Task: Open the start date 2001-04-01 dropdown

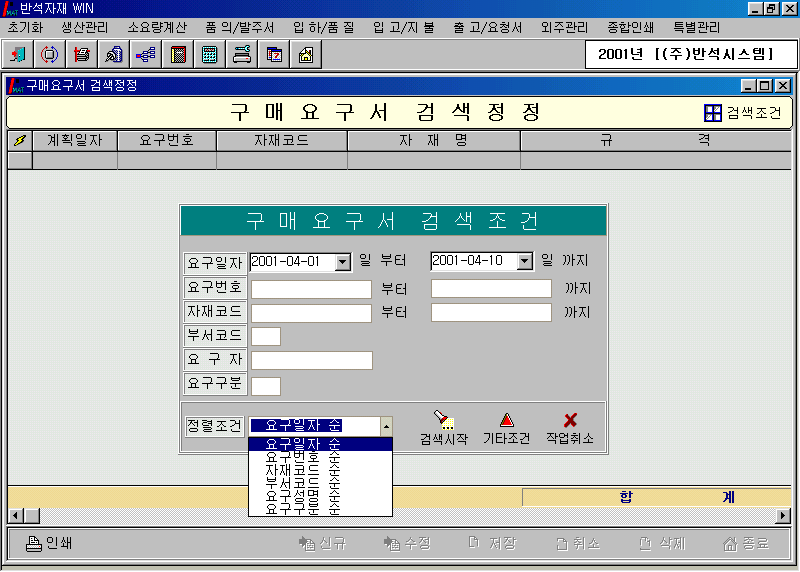Action: [x=343, y=261]
